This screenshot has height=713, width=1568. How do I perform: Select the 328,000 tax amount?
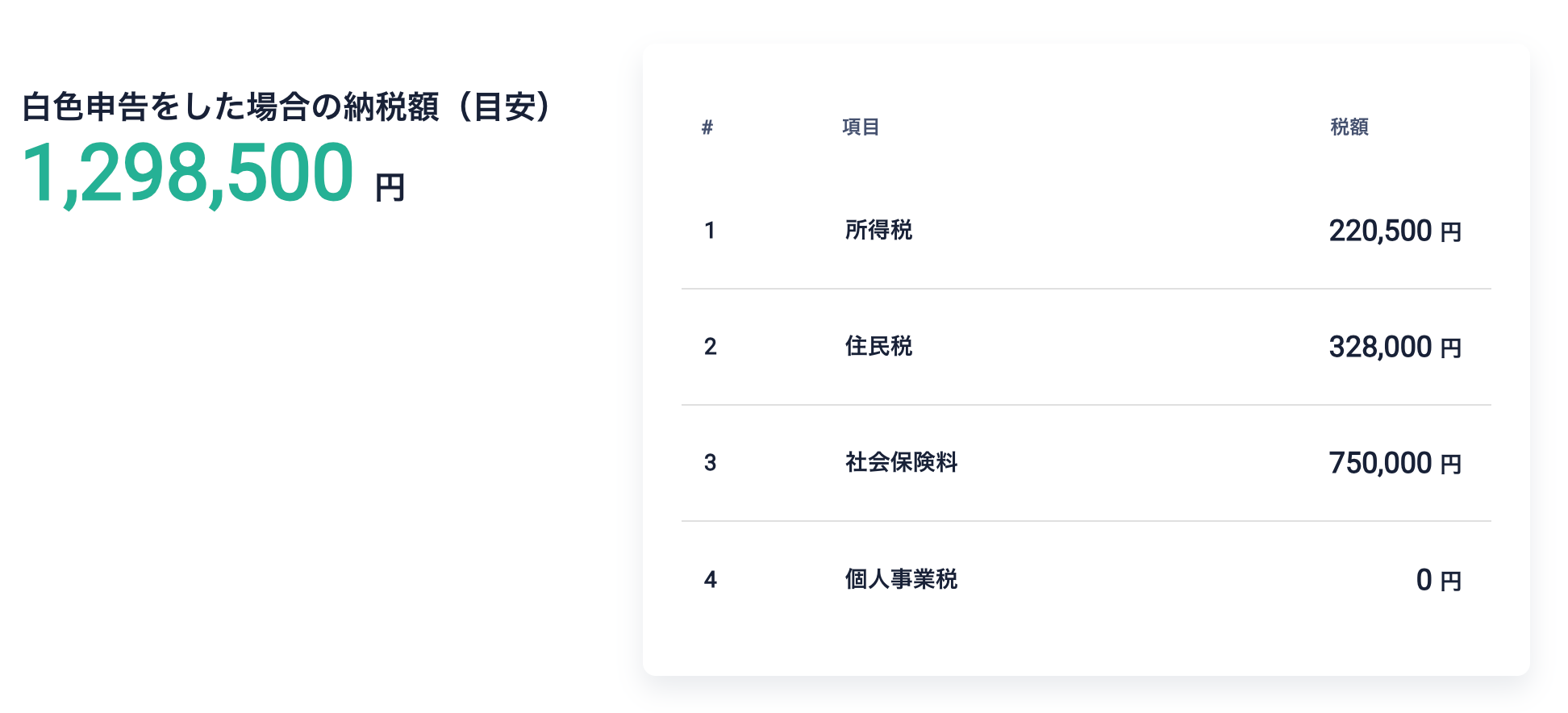point(1380,347)
